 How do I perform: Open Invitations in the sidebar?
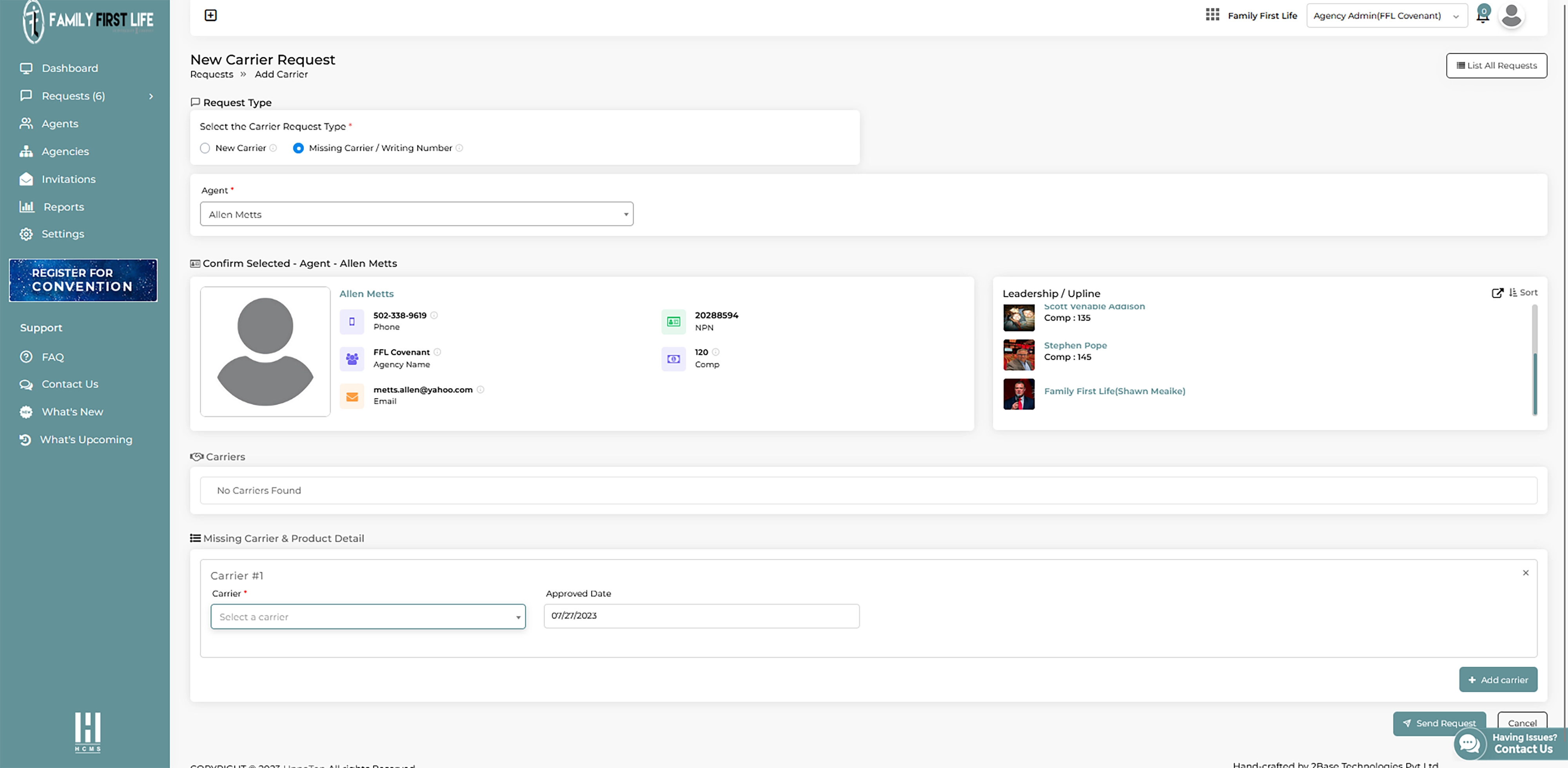(x=69, y=179)
